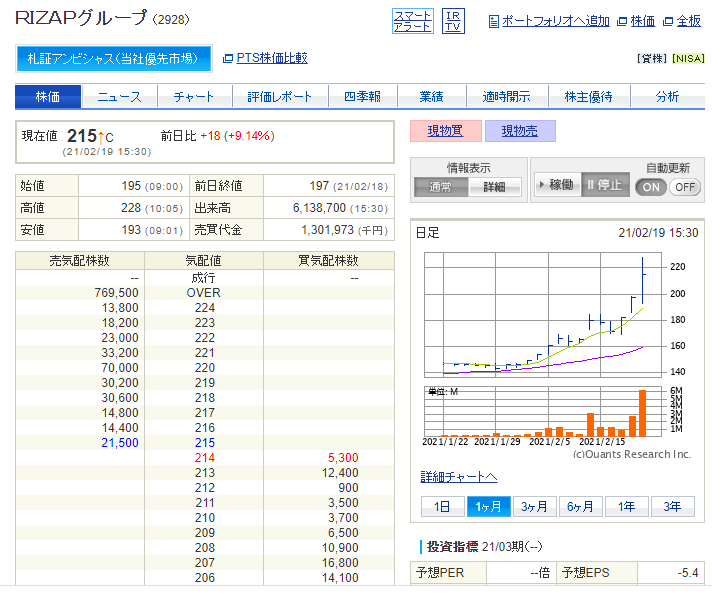Click 高値 value 228
Image resolution: width=712 pixels, height=609 pixels.
[x=131, y=208]
